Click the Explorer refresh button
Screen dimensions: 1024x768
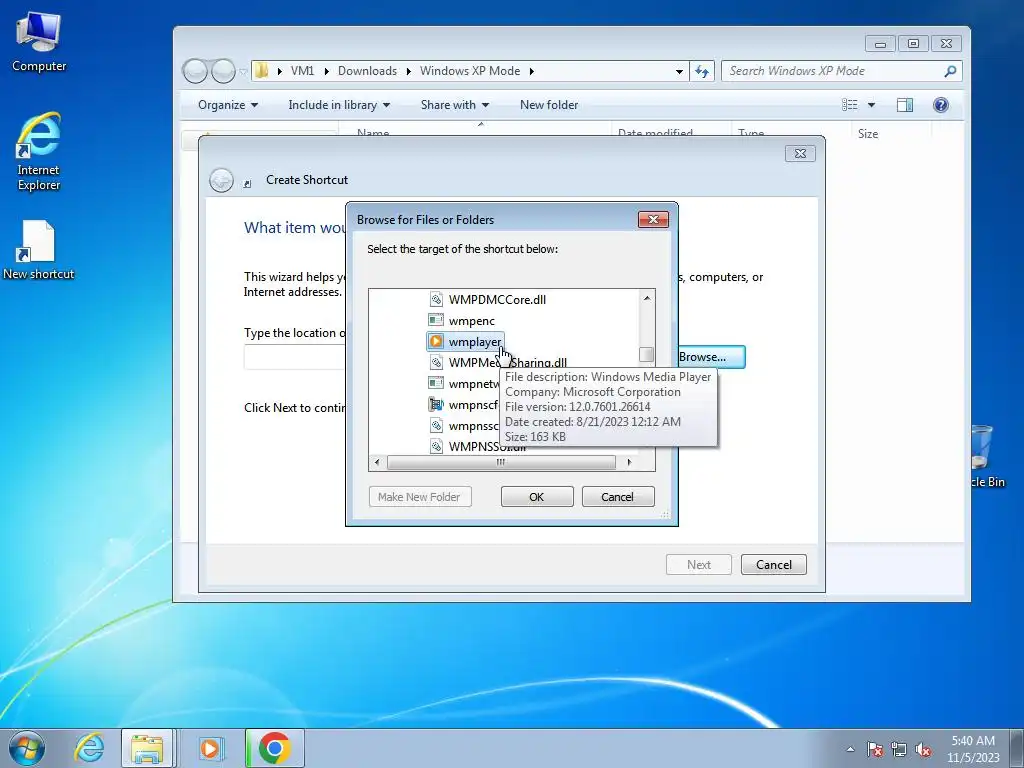coord(702,71)
